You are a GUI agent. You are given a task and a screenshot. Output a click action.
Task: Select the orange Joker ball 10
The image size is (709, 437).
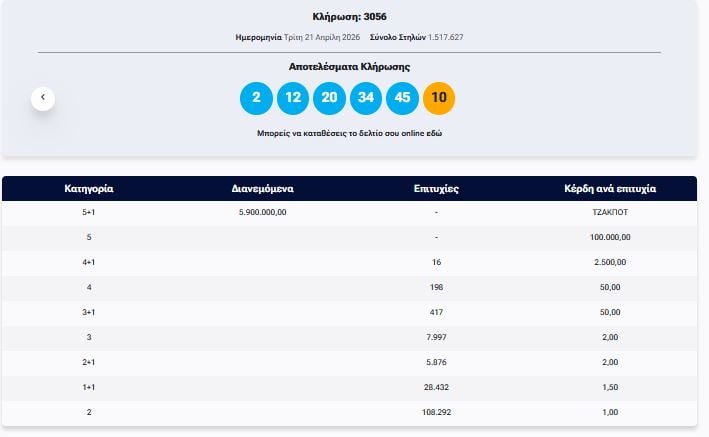[x=439, y=98]
